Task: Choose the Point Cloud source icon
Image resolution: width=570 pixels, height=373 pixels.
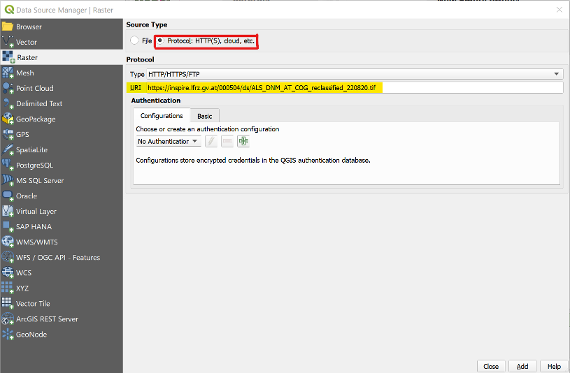Action: point(7,88)
